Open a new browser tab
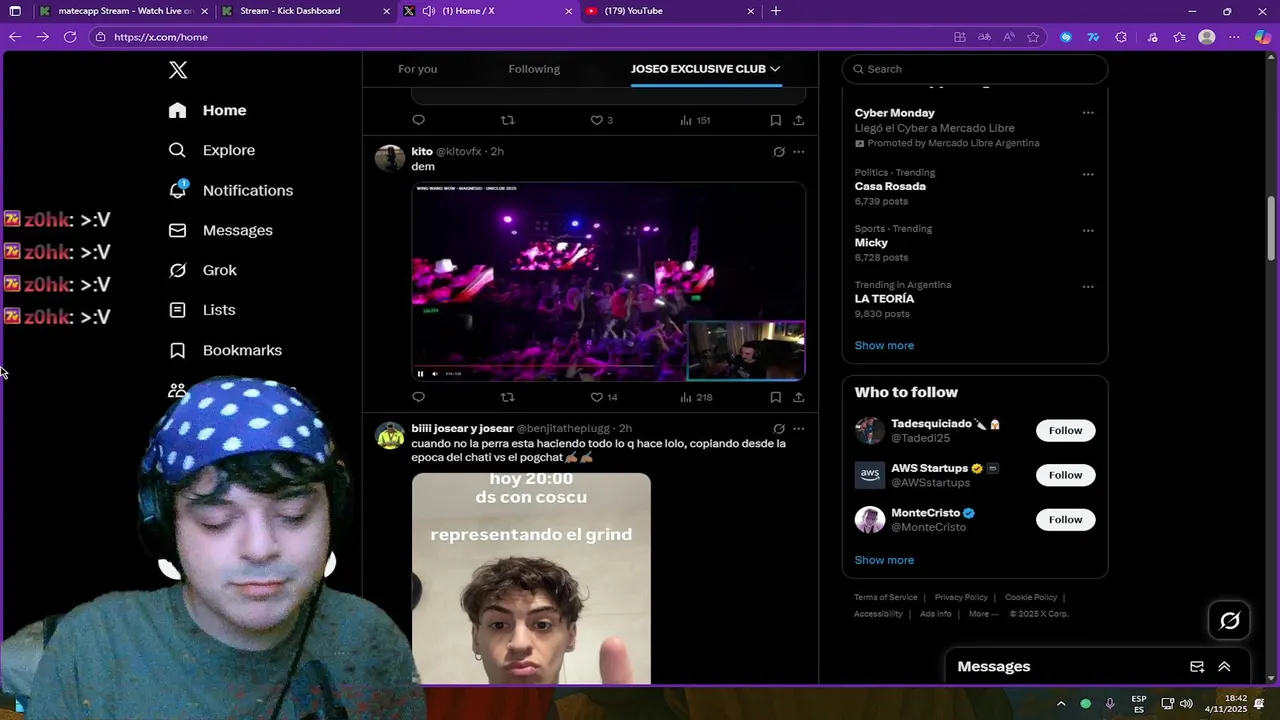 776,11
